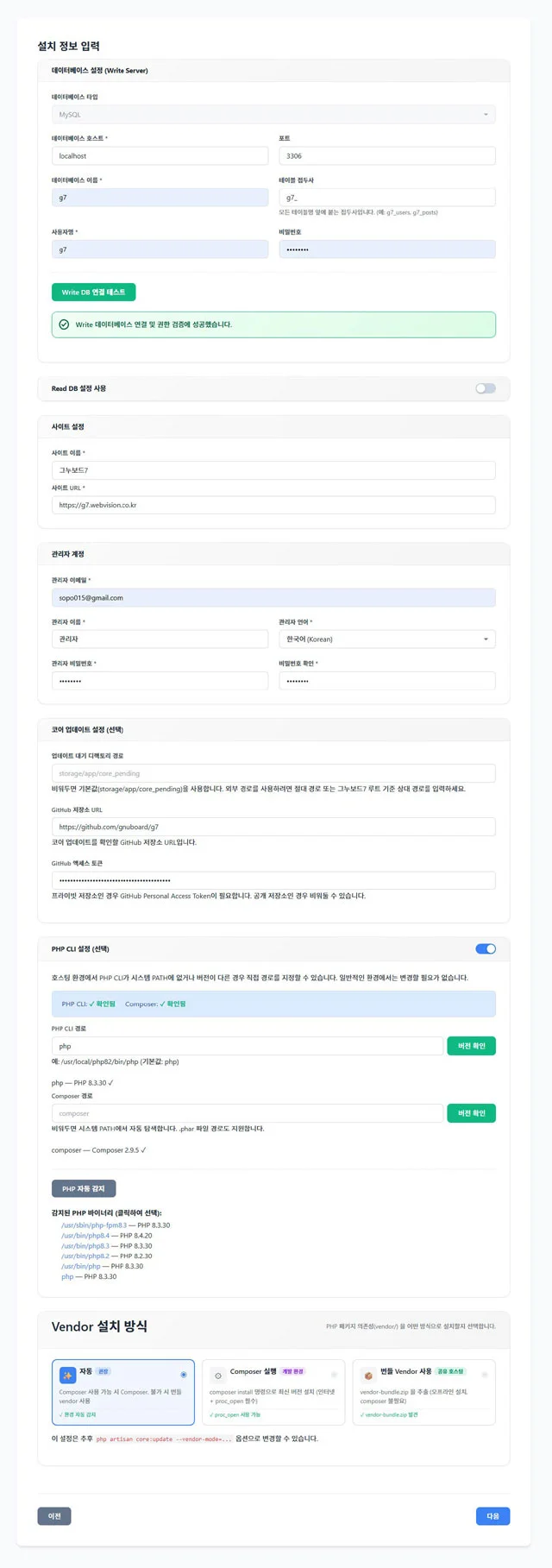Click the 공유 호스팅 badge on 번들 Vendor card

[x=450, y=1371]
